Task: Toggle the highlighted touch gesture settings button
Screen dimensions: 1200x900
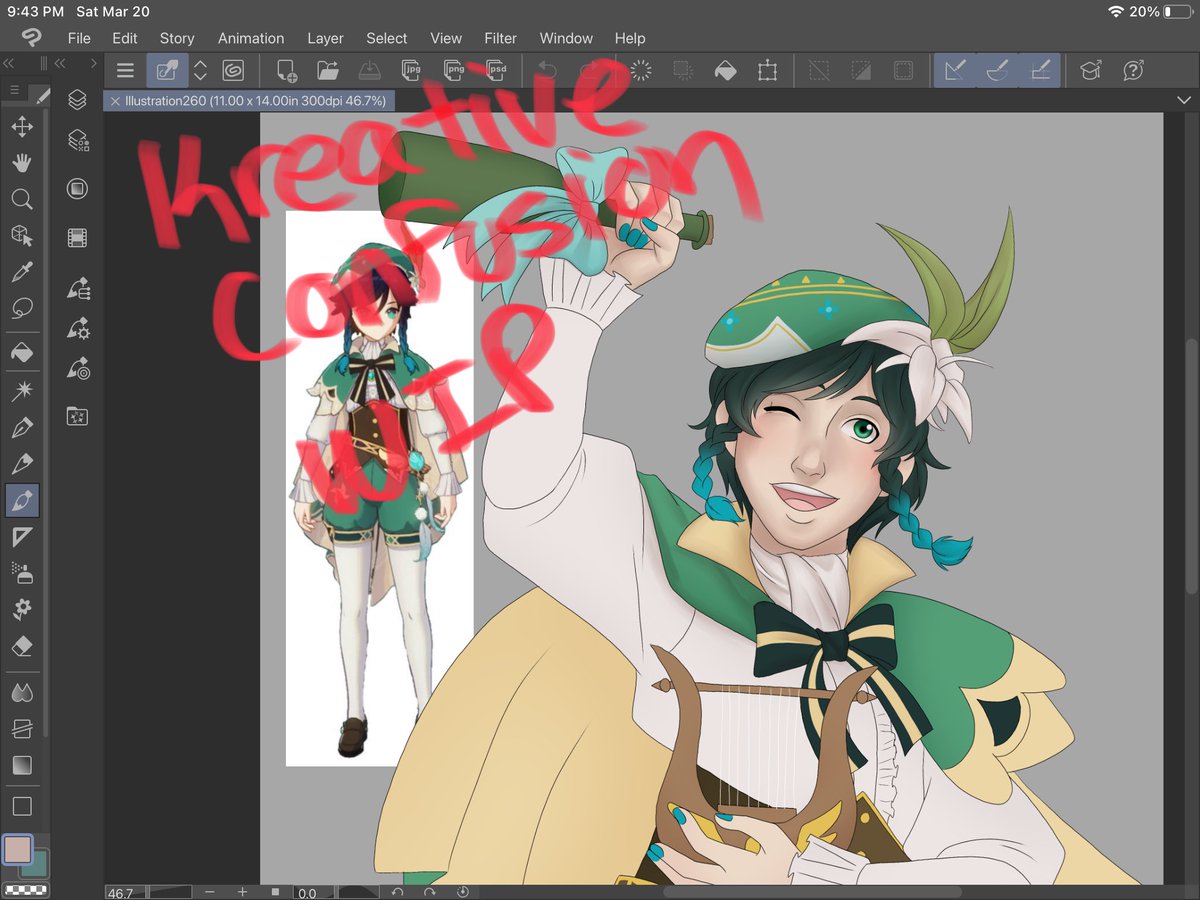Action: click(x=166, y=70)
